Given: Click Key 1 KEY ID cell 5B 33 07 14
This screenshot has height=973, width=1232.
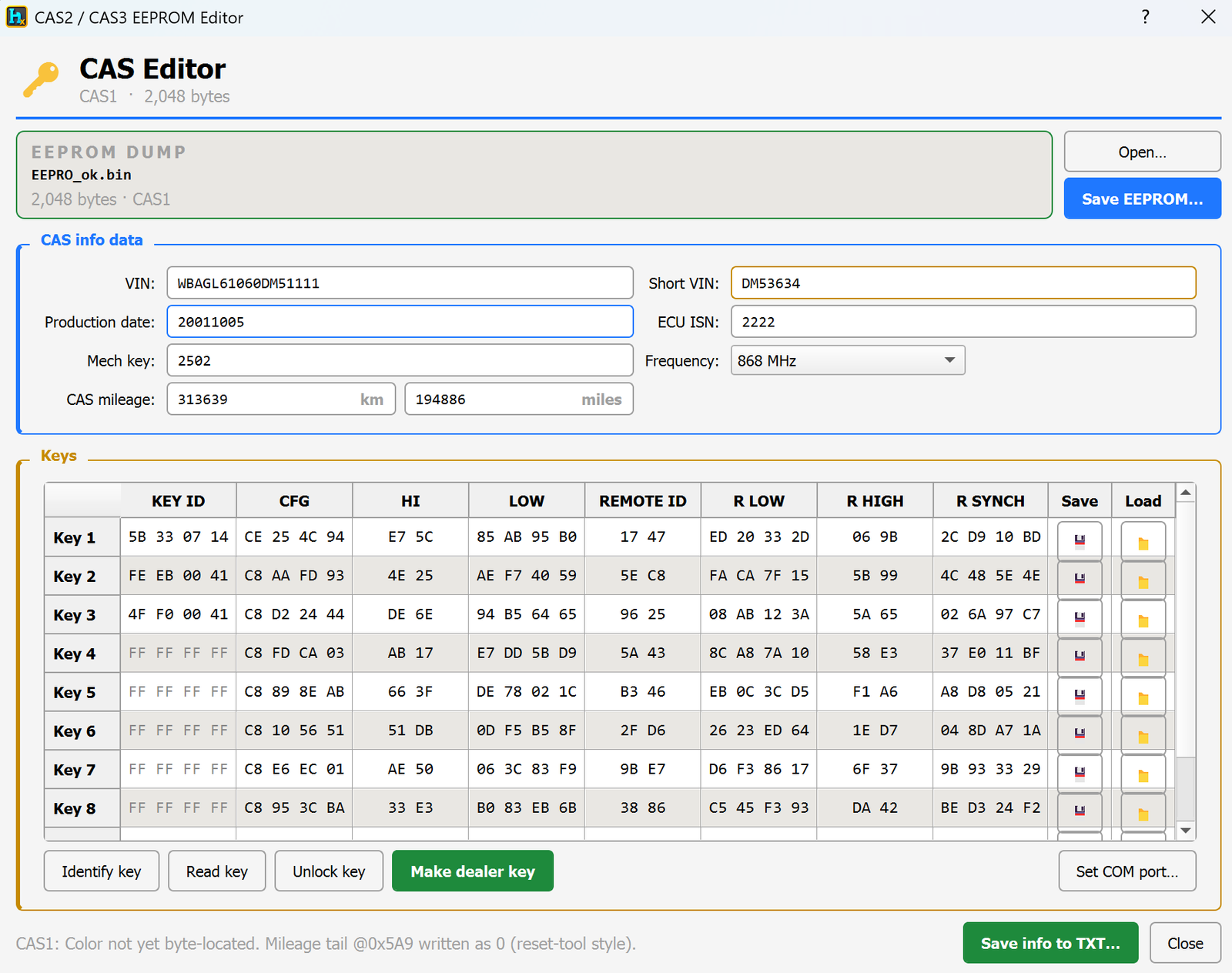Looking at the screenshot, I should coord(178,537).
